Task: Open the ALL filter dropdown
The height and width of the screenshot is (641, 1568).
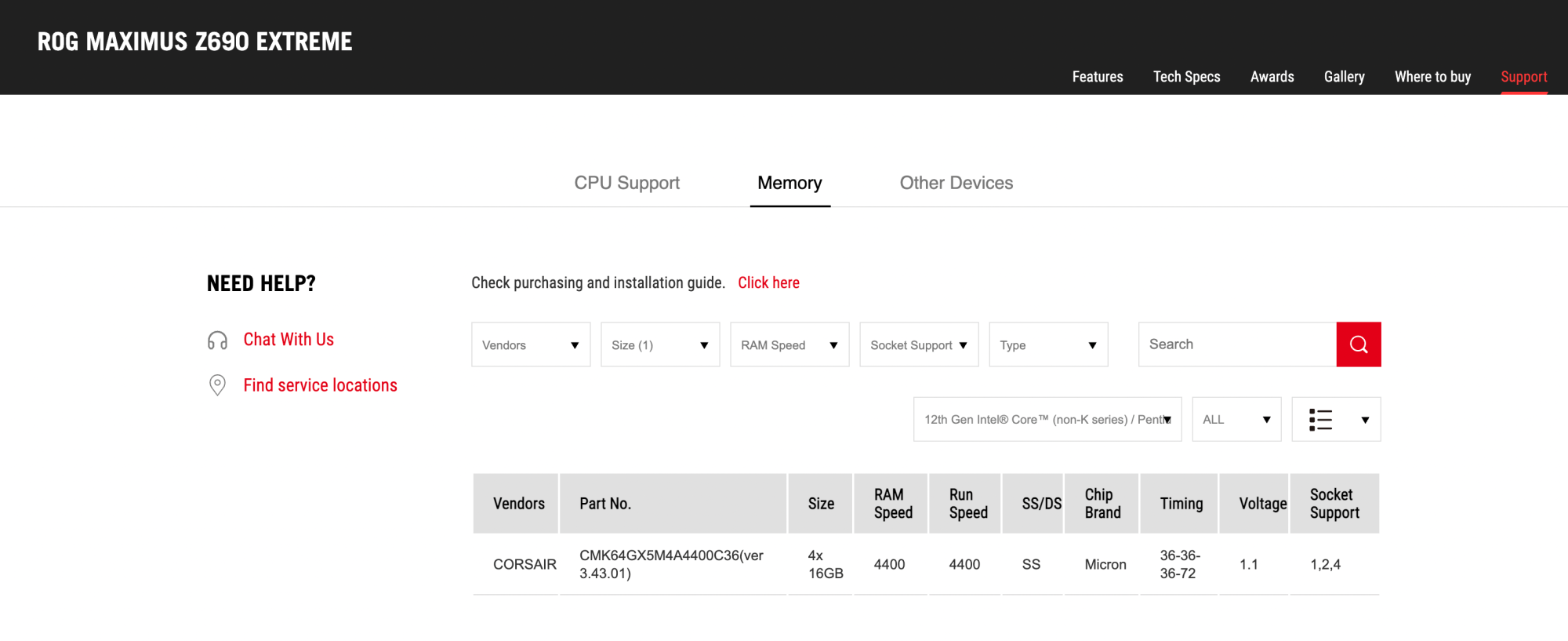Action: (x=1236, y=420)
